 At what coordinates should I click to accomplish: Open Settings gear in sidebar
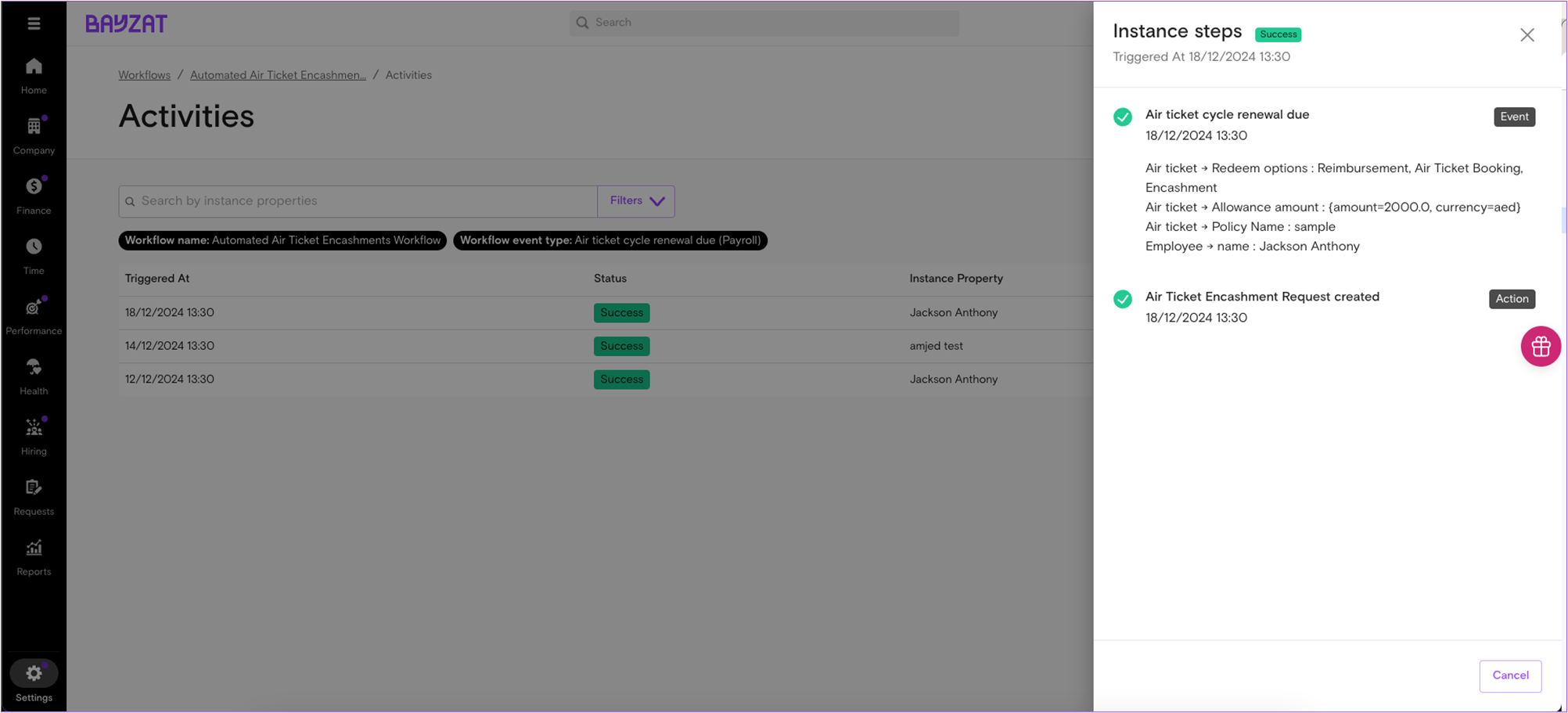(x=34, y=674)
